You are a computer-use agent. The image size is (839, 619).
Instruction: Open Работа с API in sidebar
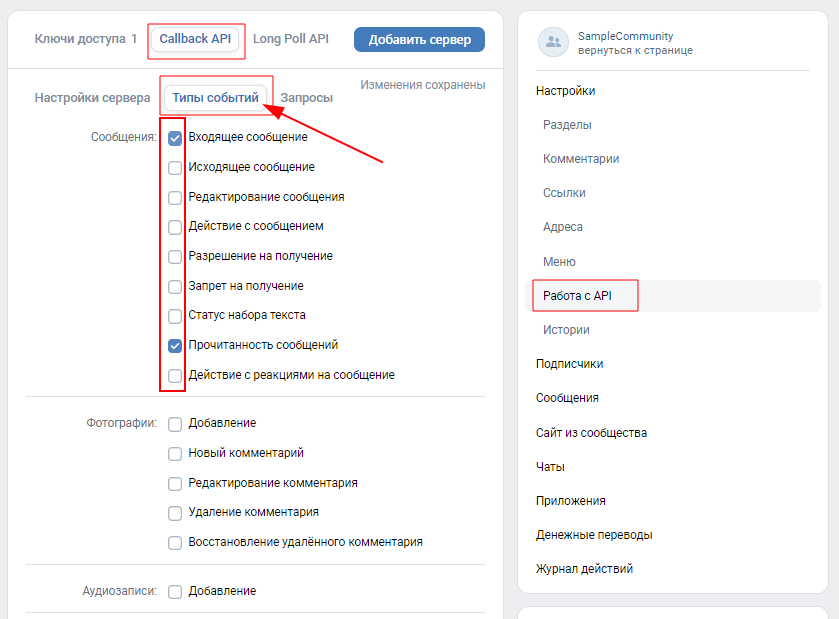577,296
